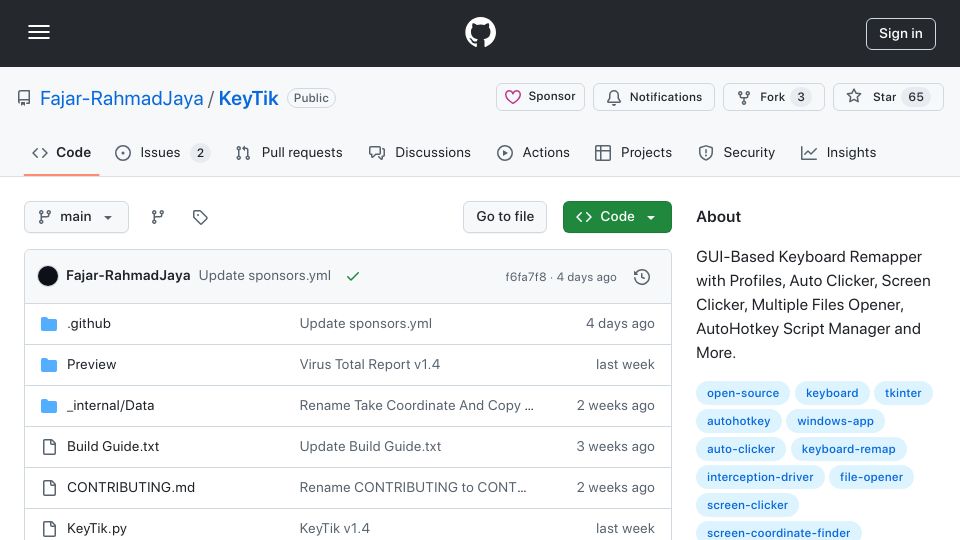This screenshot has width=960, height=540.
Task: Open the latest commit message Update sponsors.yml
Action: click(264, 276)
